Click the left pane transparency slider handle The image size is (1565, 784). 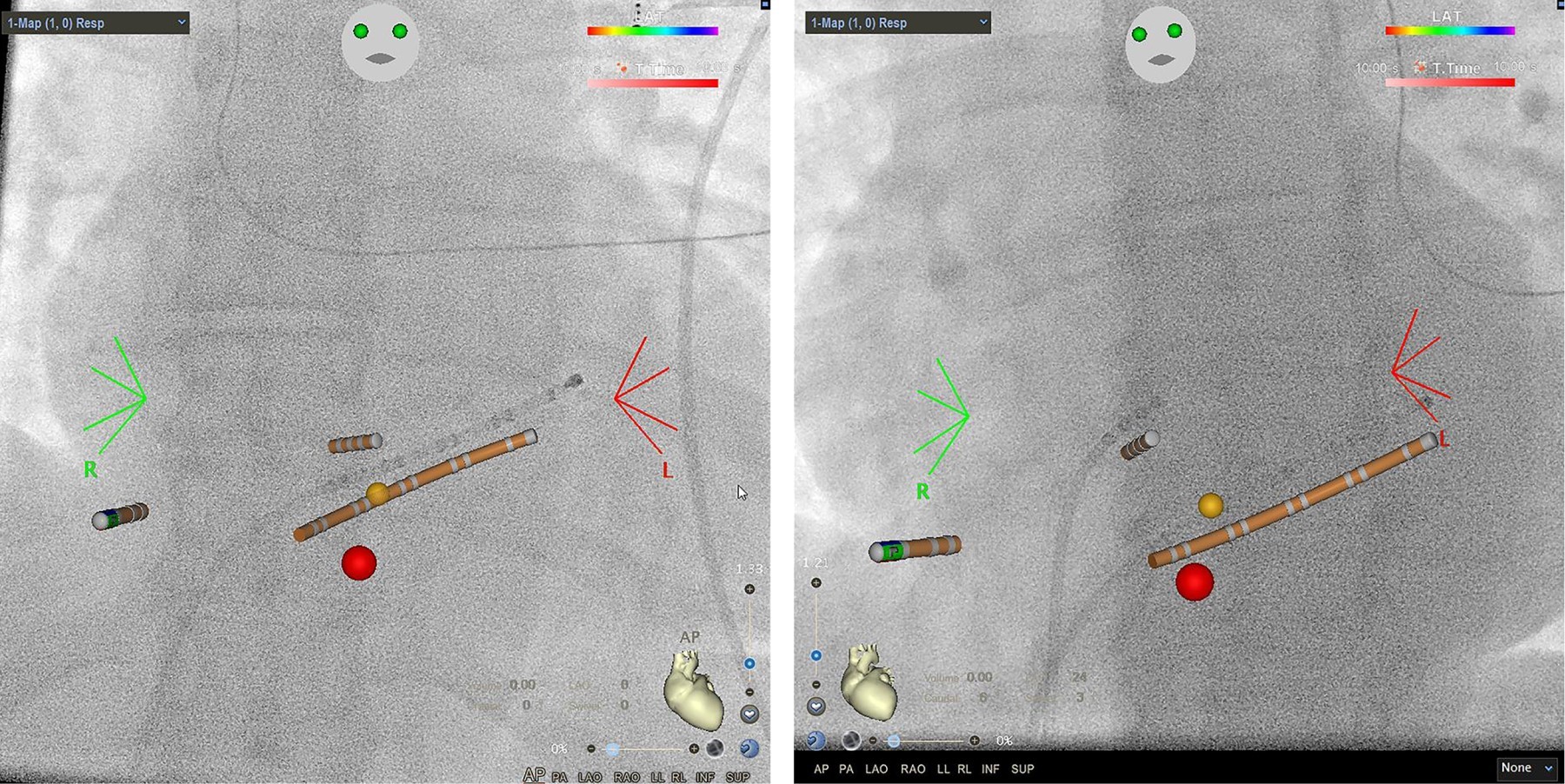(x=613, y=748)
